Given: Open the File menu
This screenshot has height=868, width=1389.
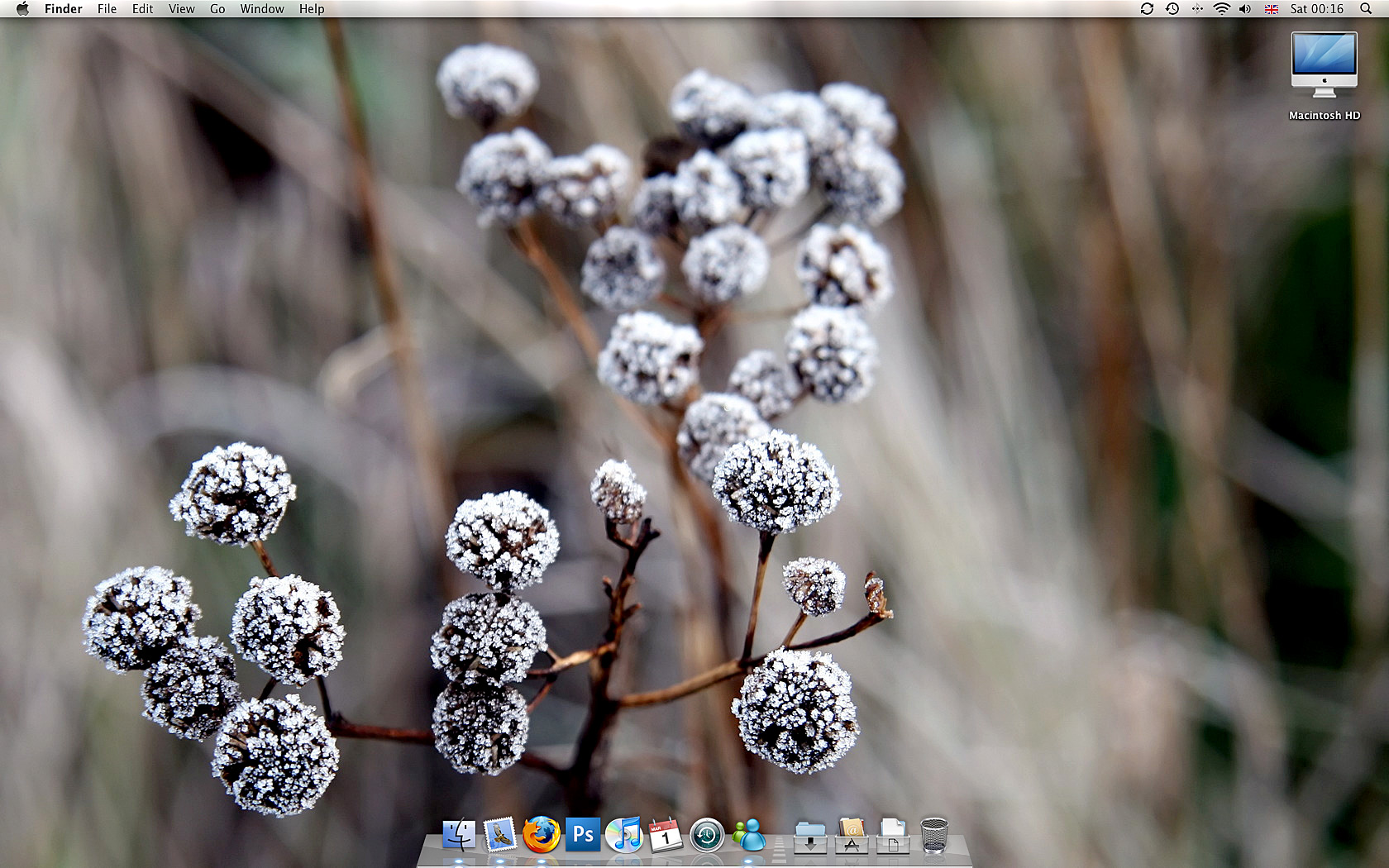Looking at the screenshot, I should pyautogui.click(x=107, y=9).
